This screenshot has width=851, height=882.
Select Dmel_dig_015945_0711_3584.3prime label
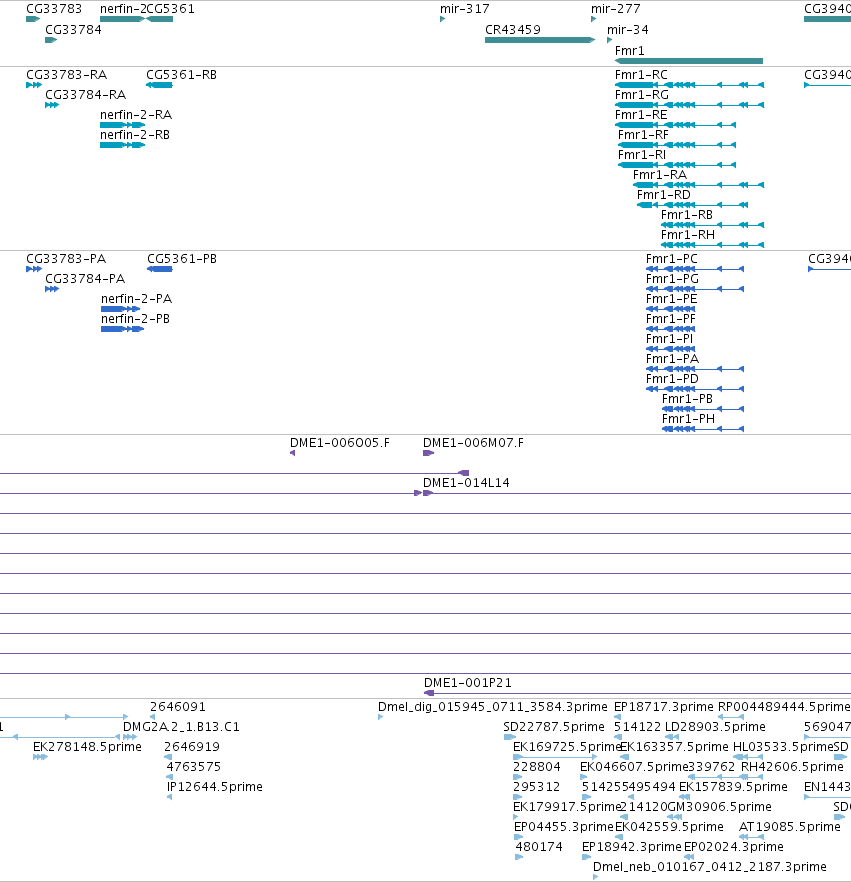pos(493,707)
